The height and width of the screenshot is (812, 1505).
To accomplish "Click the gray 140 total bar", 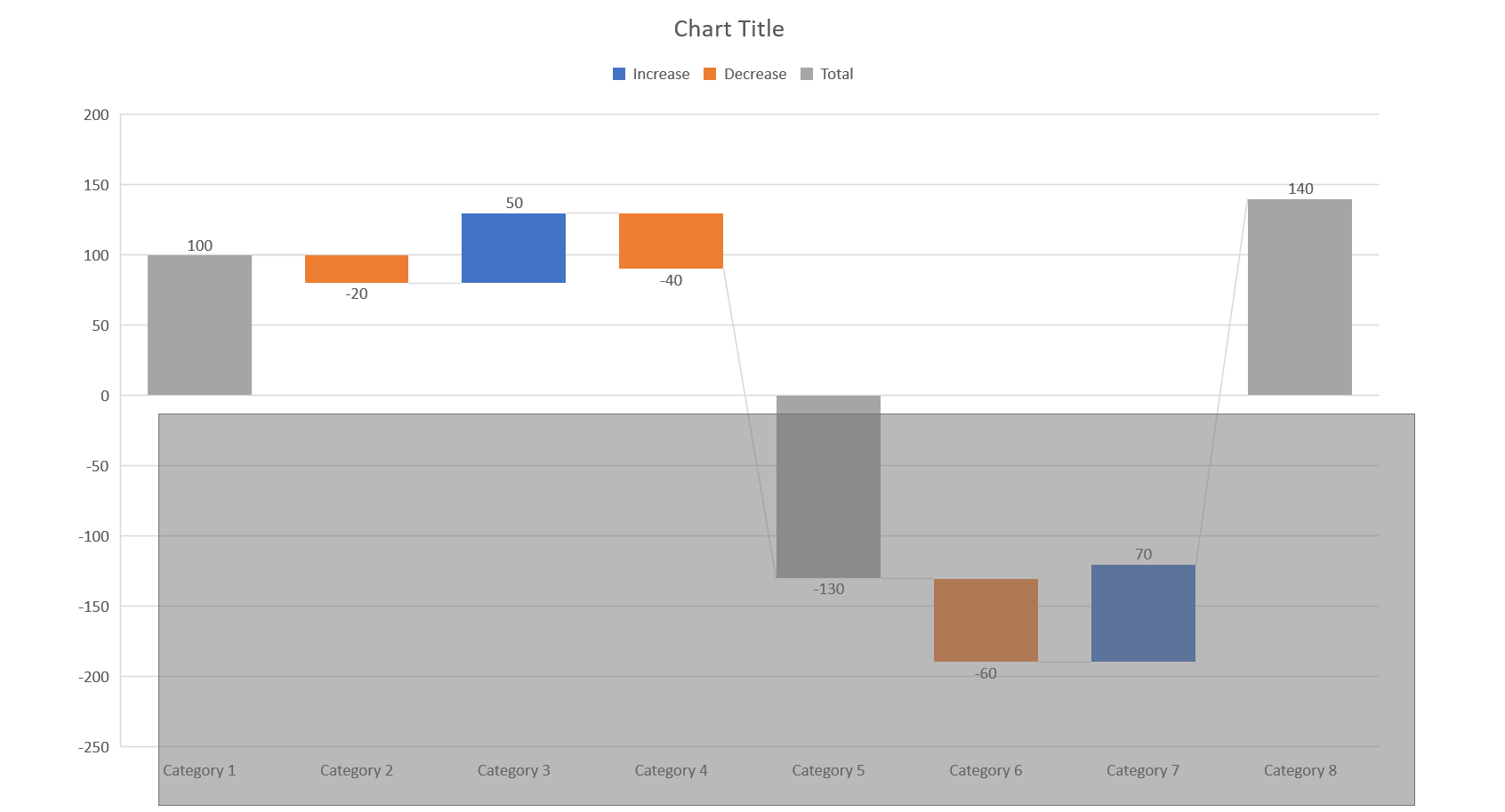I will tap(1300, 297).
